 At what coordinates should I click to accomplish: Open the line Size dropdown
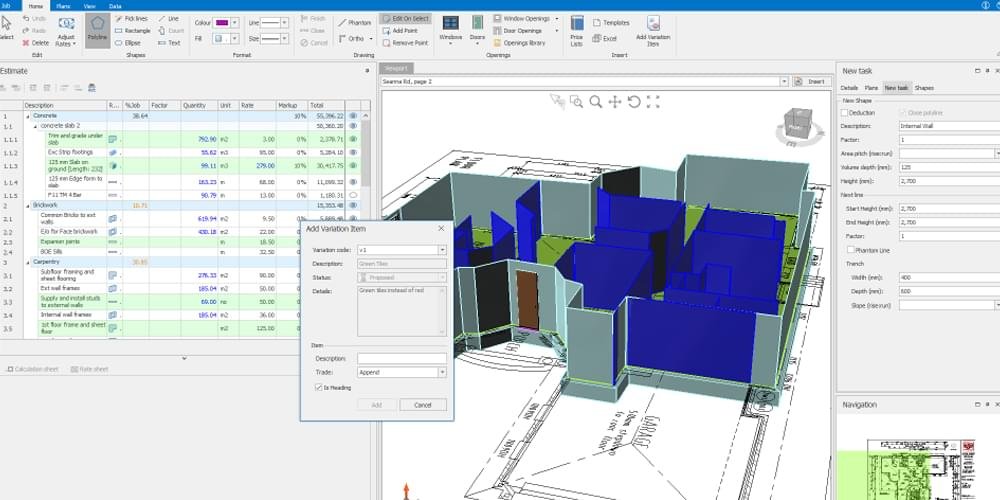(x=284, y=39)
